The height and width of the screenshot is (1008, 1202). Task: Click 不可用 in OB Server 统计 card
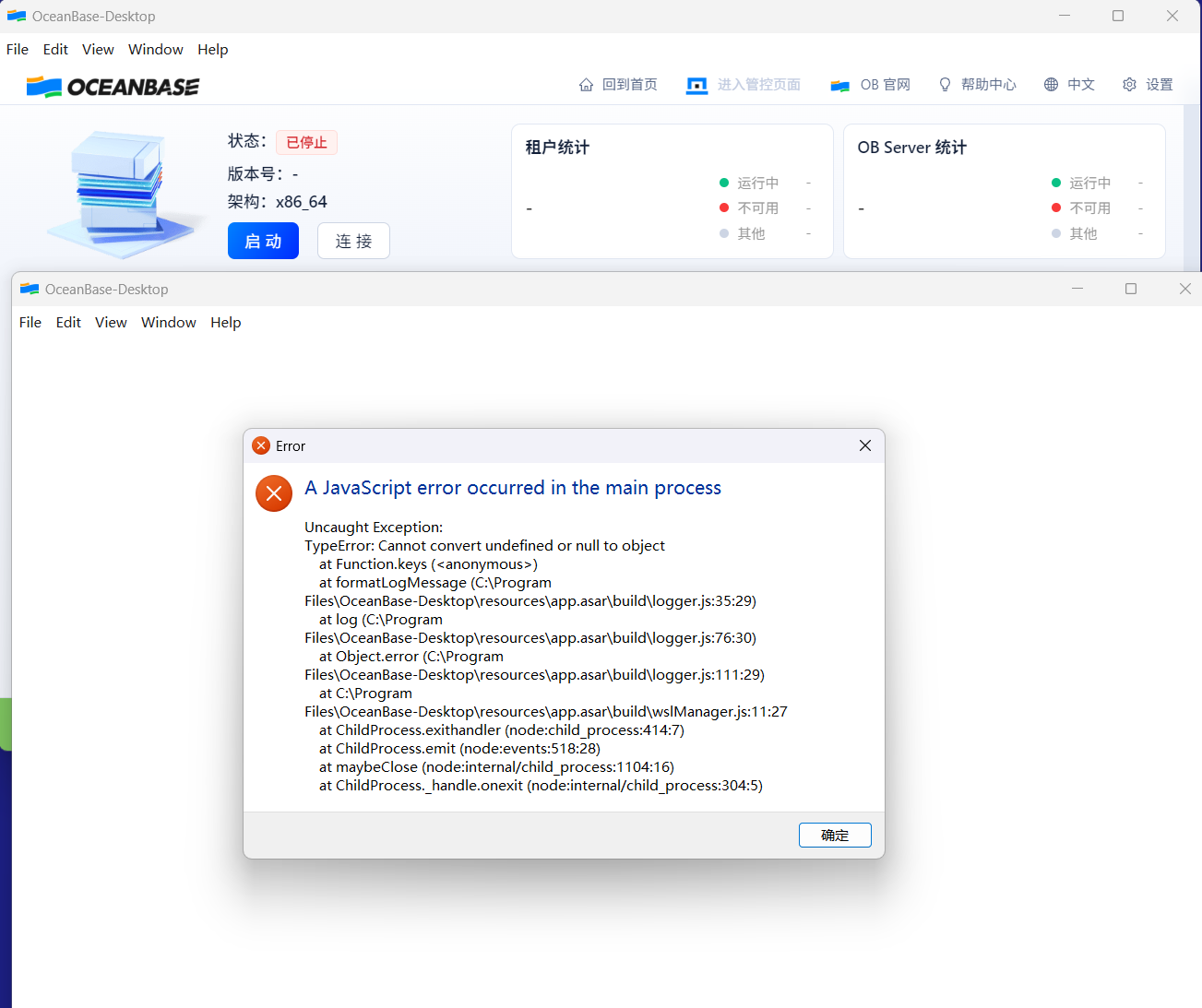click(x=1090, y=208)
